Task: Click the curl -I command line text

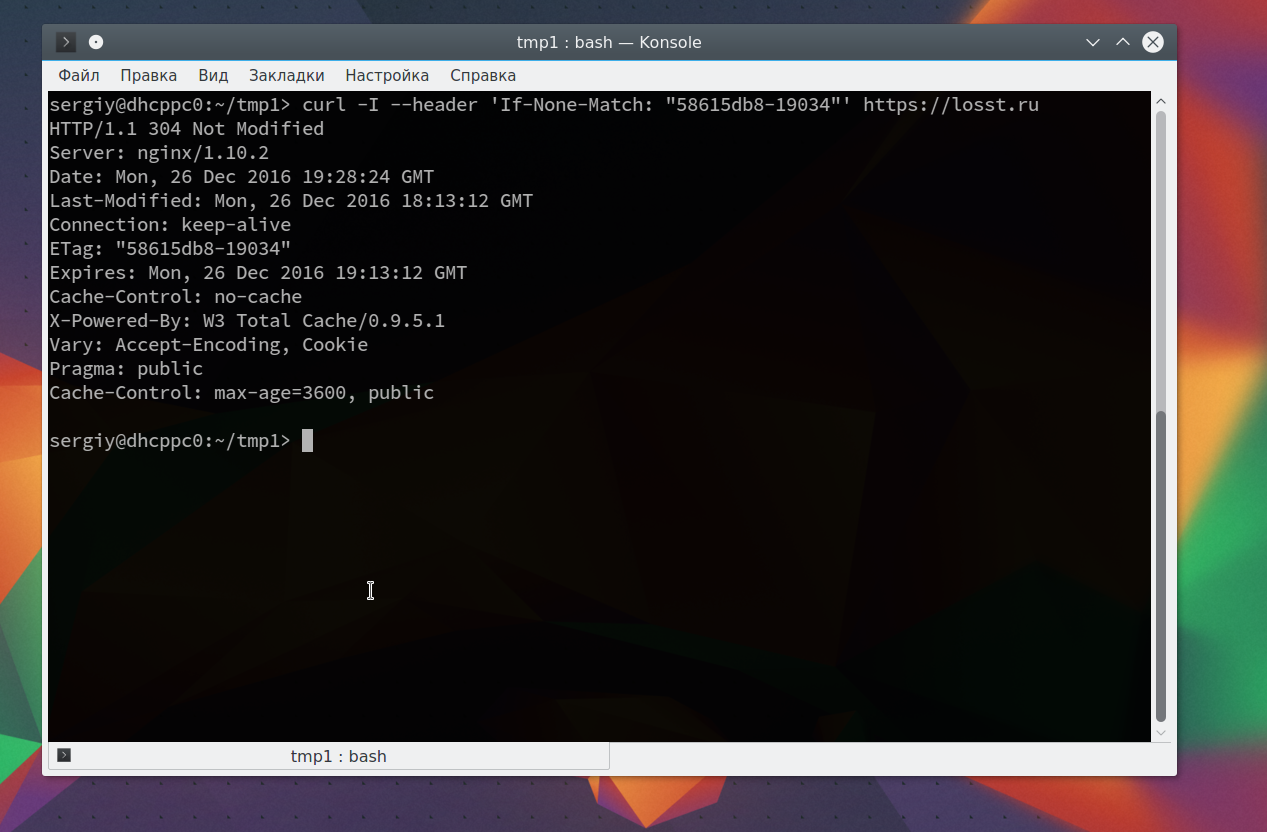Action: coord(670,105)
